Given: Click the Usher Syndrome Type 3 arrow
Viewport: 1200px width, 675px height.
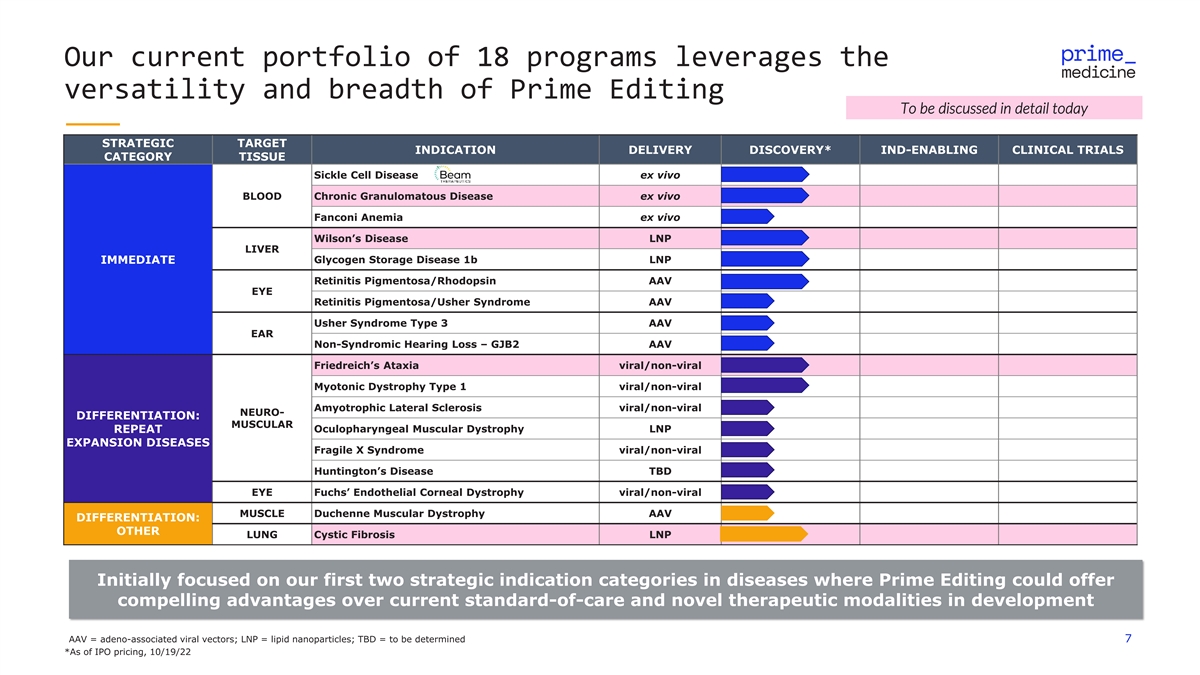Looking at the screenshot, I should [747, 323].
